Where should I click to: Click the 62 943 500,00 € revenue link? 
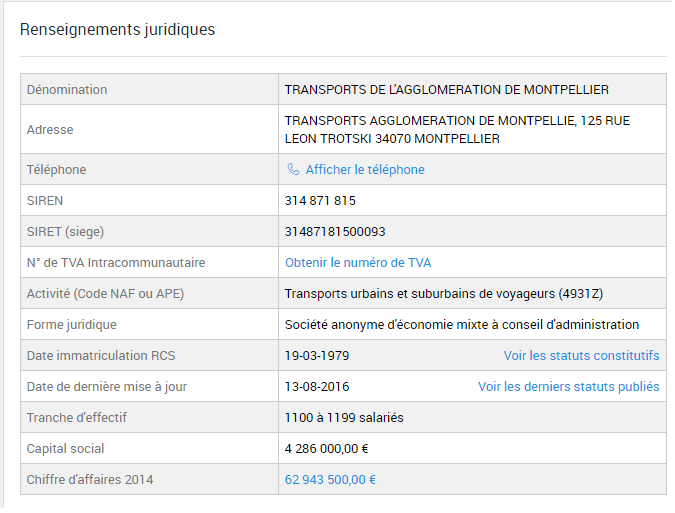330,480
